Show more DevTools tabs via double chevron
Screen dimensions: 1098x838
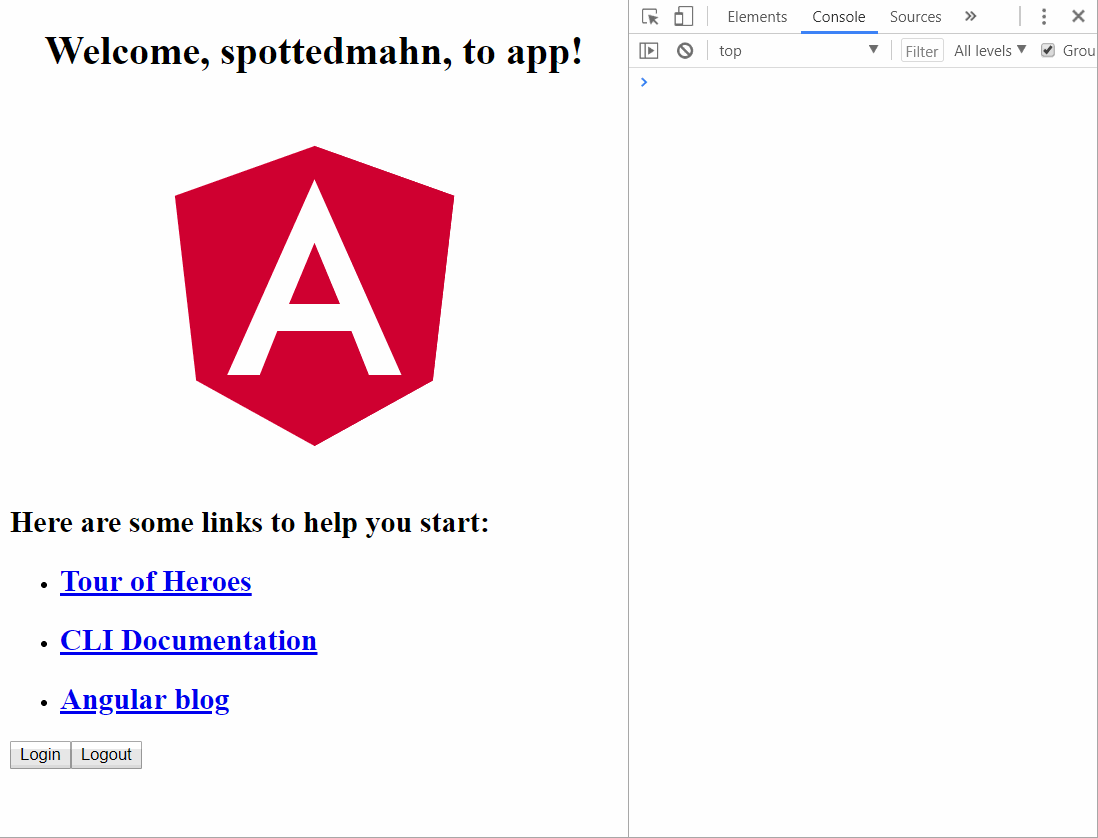click(971, 16)
